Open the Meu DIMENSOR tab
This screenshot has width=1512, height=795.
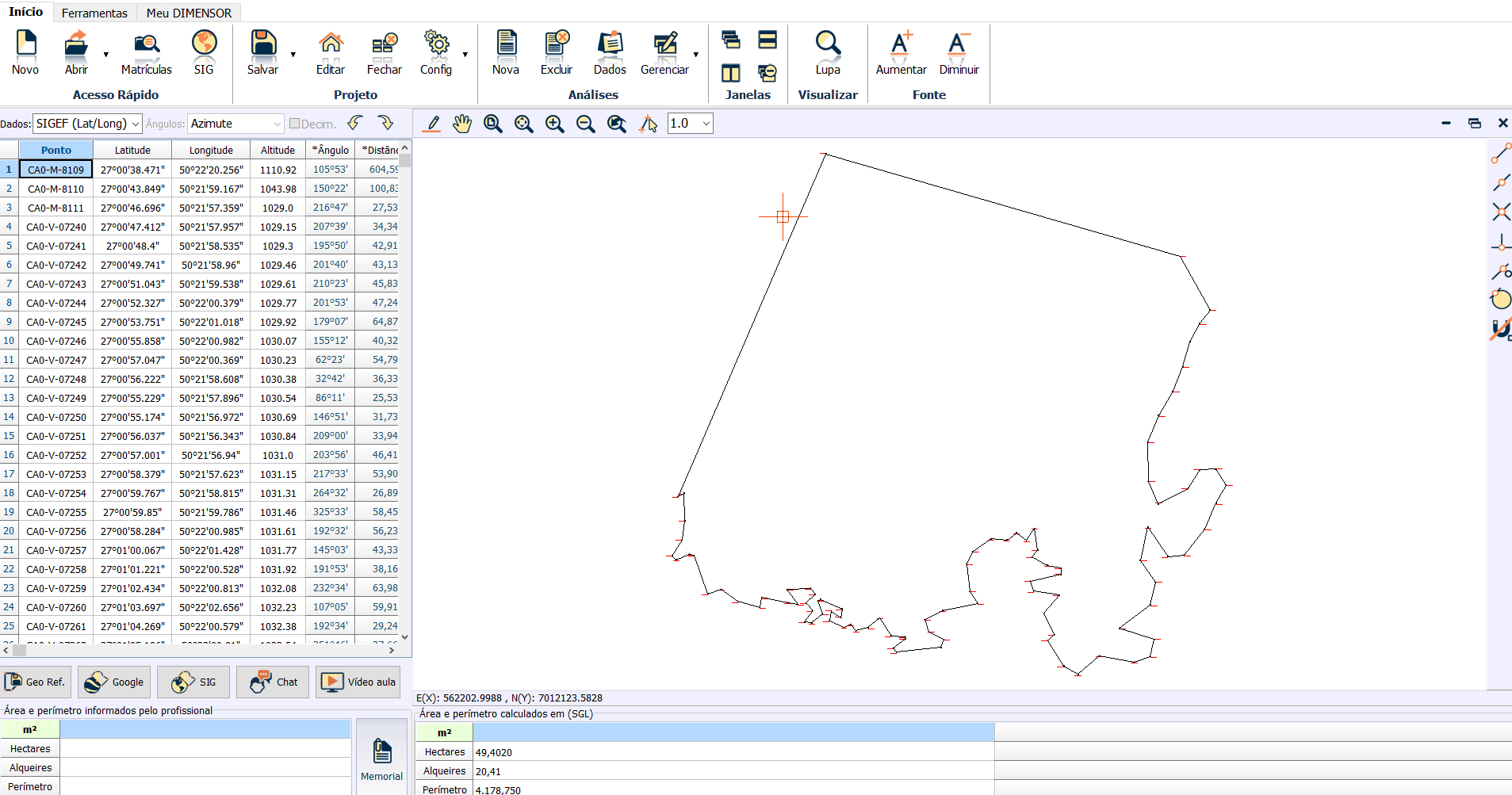189,13
